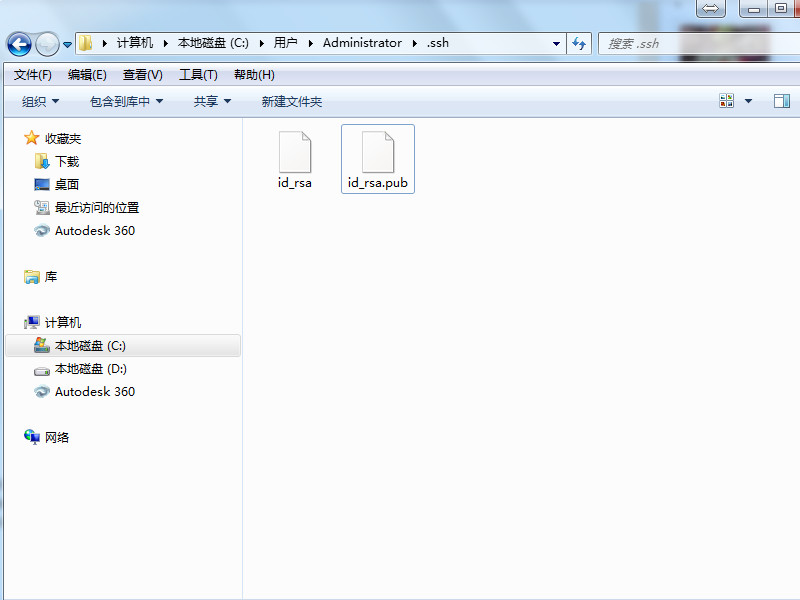This screenshot has width=800, height=600.
Task: Click the 下载 folder icon
Action: (42, 161)
